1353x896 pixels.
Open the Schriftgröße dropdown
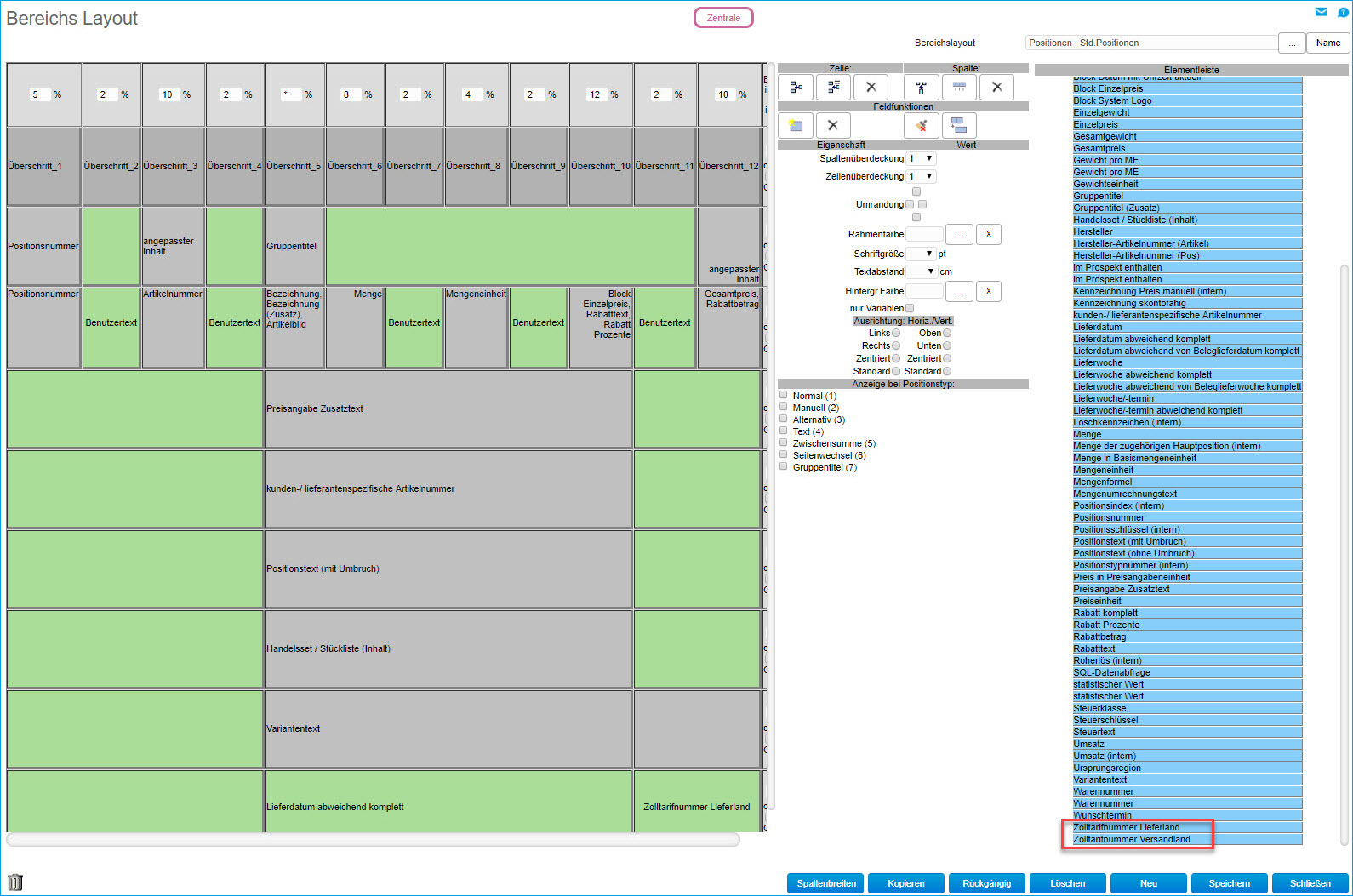point(921,254)
